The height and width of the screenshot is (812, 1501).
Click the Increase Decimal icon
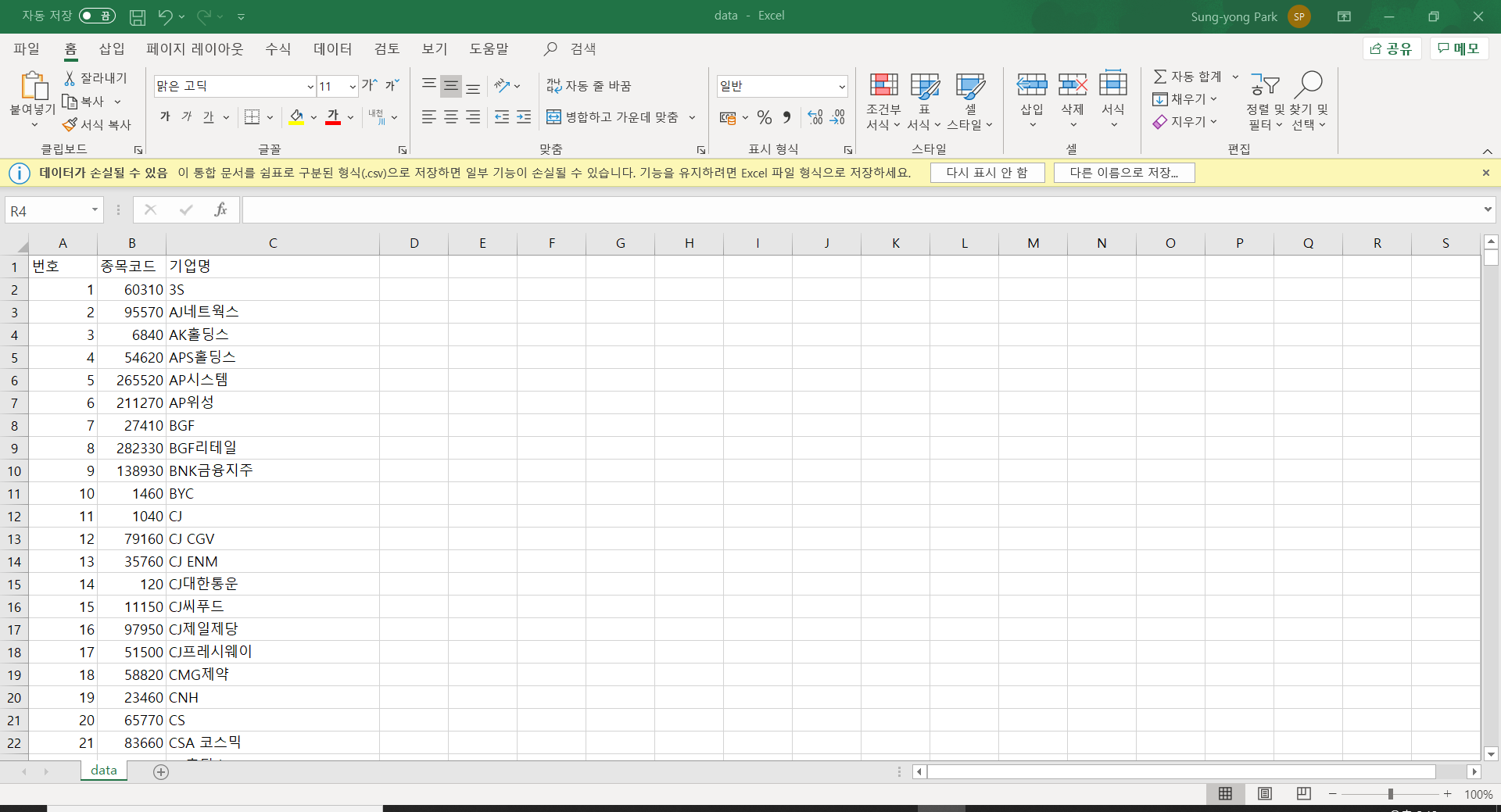[x=815, y=117]
